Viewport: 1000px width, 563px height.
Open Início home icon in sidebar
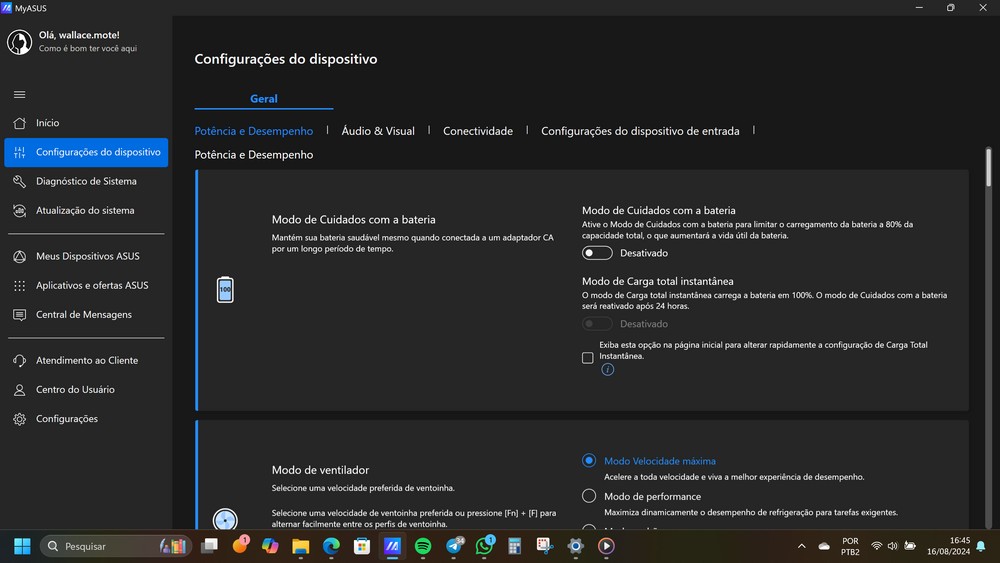(x=19, y=123)
